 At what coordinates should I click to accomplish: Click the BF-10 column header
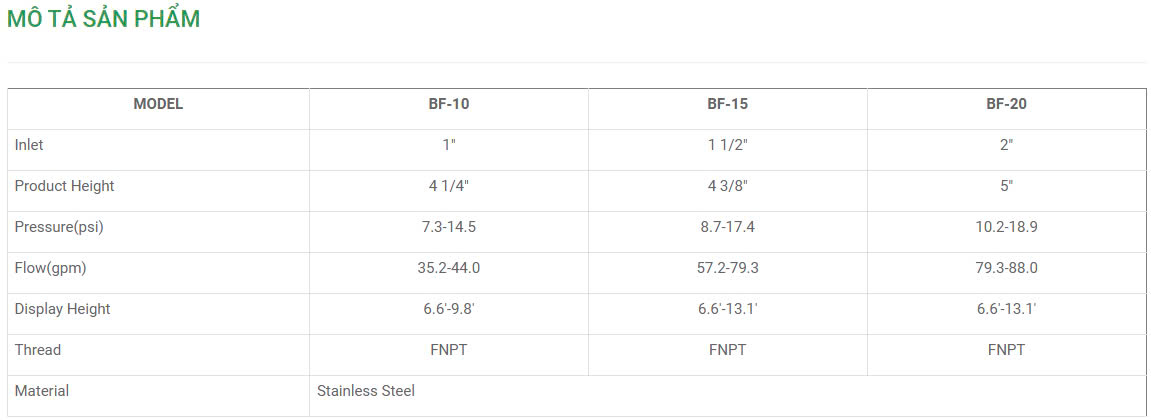click(449, 104)
